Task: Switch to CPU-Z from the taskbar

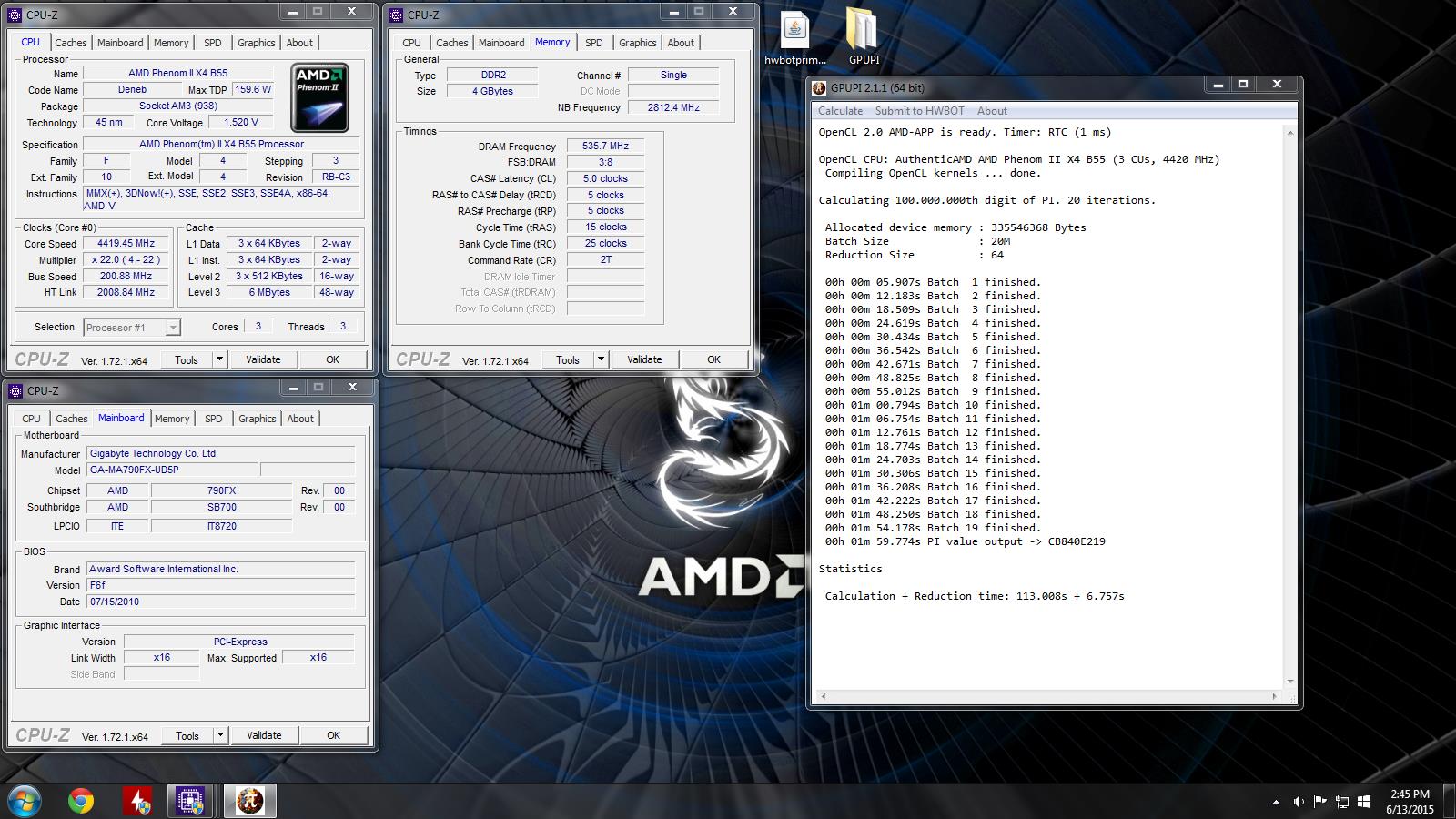Action: coord(190,801)
